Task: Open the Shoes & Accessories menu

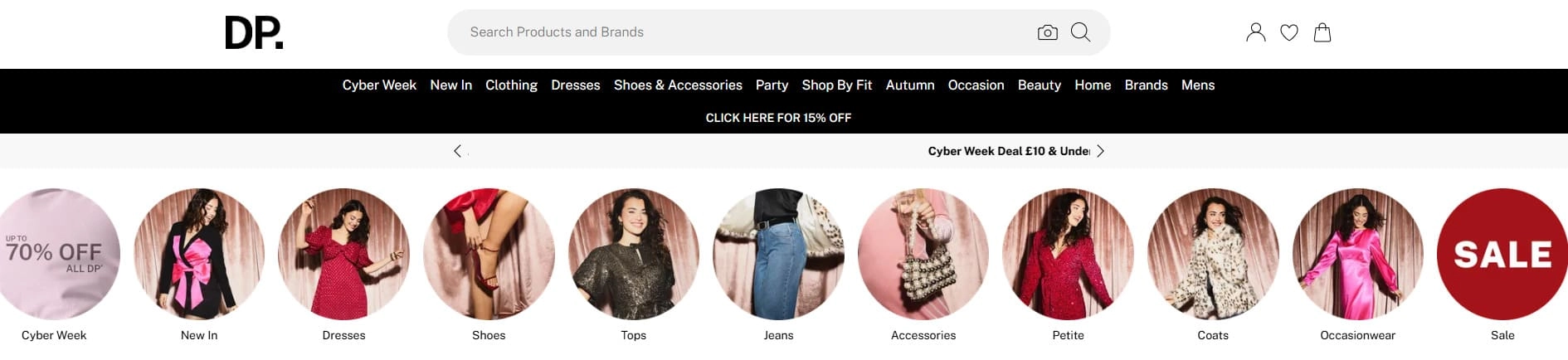Action: [678, 85]
